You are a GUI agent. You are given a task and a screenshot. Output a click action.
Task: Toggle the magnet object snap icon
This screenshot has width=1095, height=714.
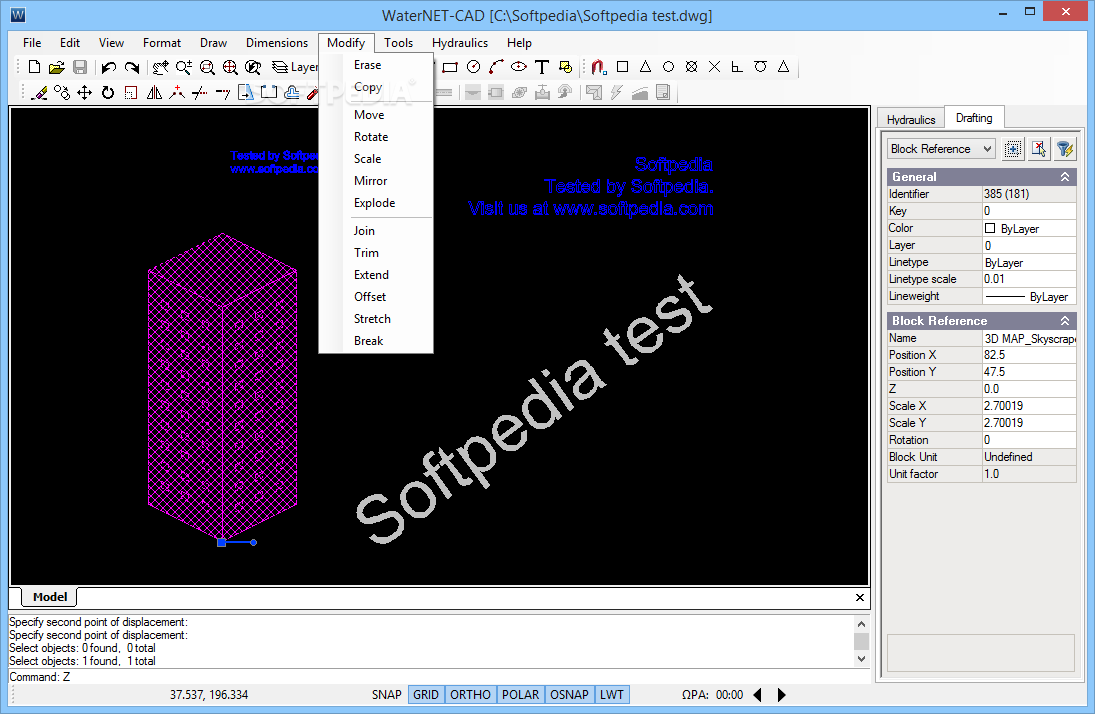[598, 67]
